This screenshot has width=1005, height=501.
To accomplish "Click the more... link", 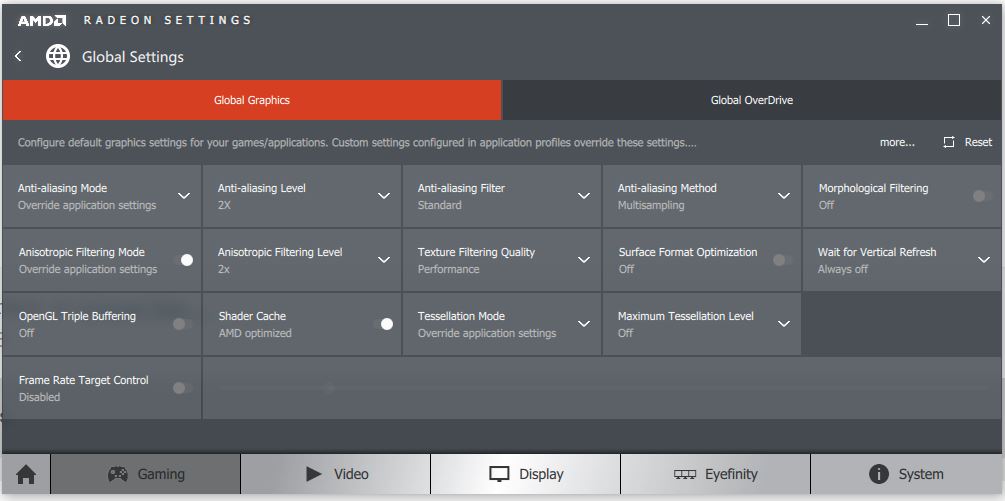I will click(x=897, y=142).
